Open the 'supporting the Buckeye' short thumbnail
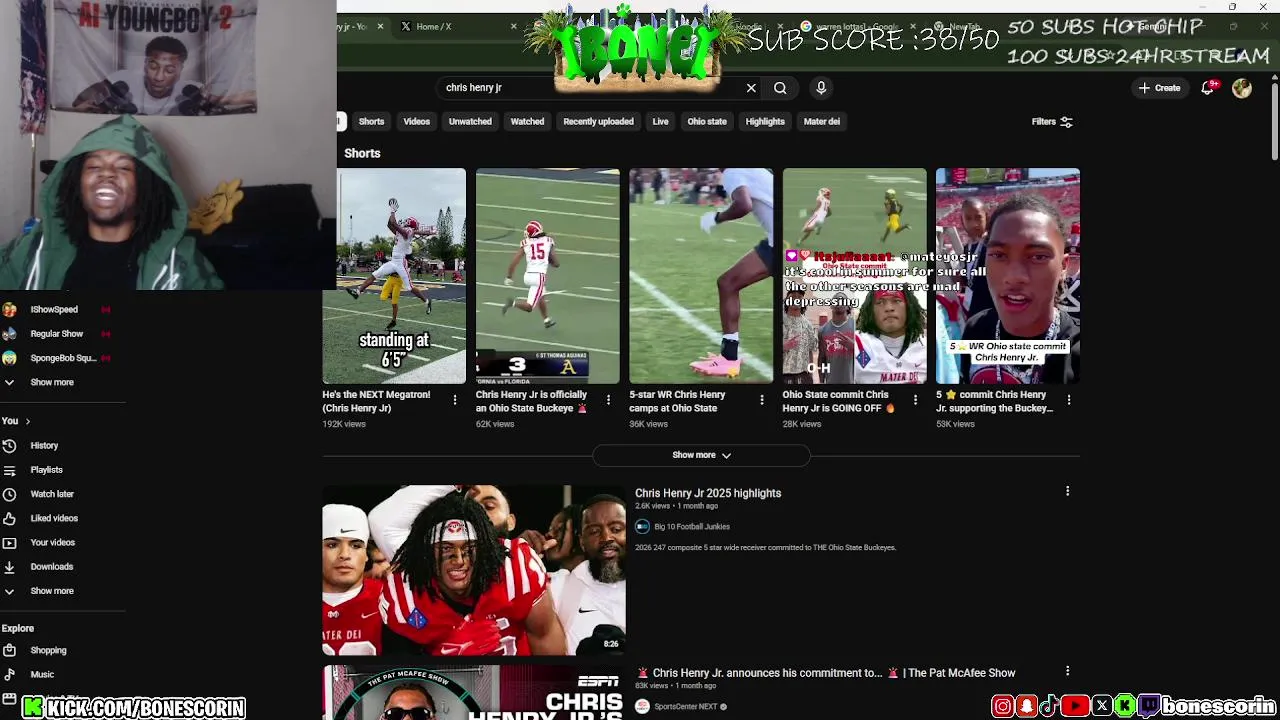Screen dimensions: 1280x720 (x=1008, y=276)
